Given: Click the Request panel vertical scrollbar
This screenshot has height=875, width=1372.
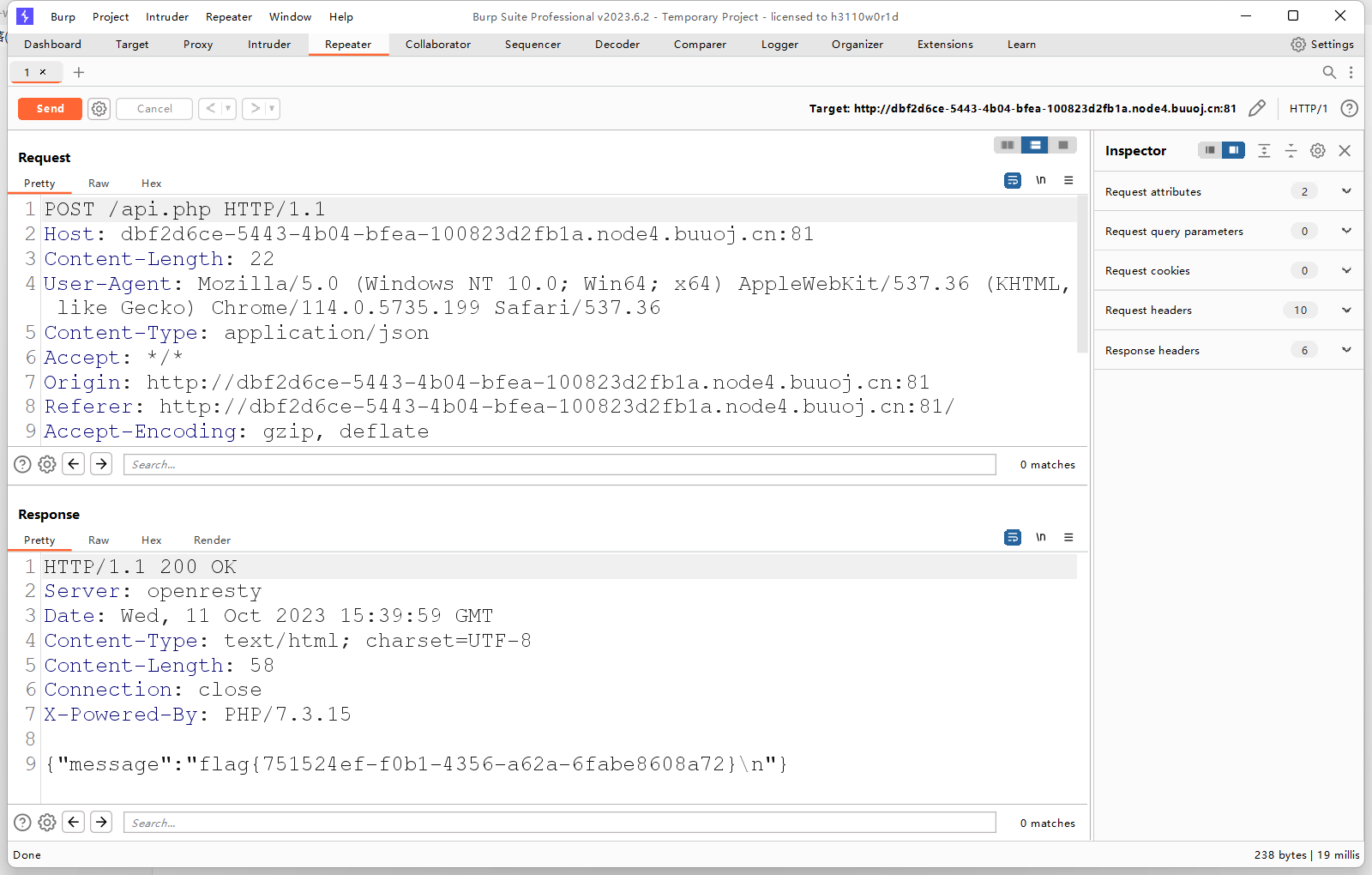Looking at the screenshot, I should click(x=1082, y=275).
